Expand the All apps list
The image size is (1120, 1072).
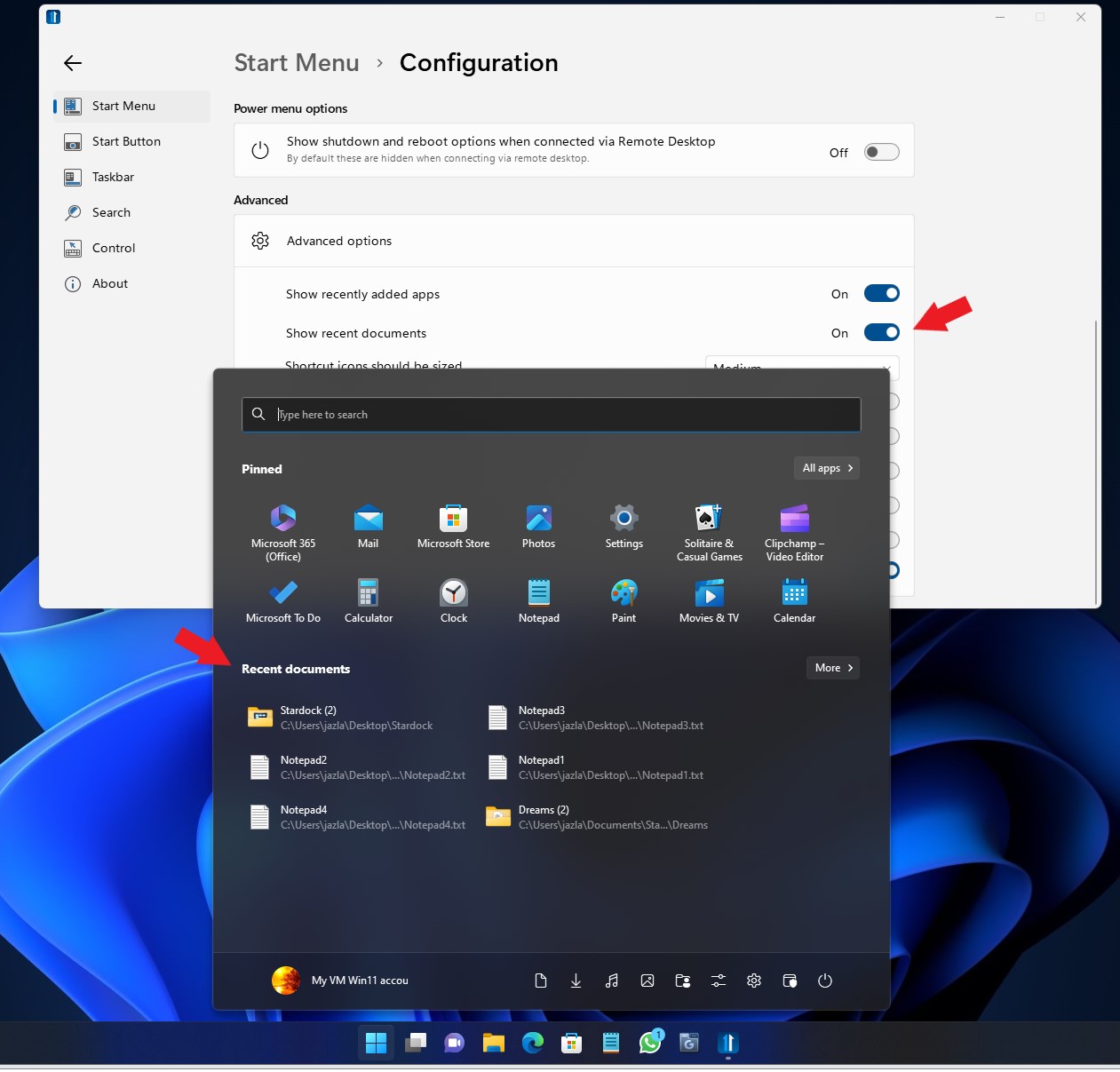coord(826,468)
